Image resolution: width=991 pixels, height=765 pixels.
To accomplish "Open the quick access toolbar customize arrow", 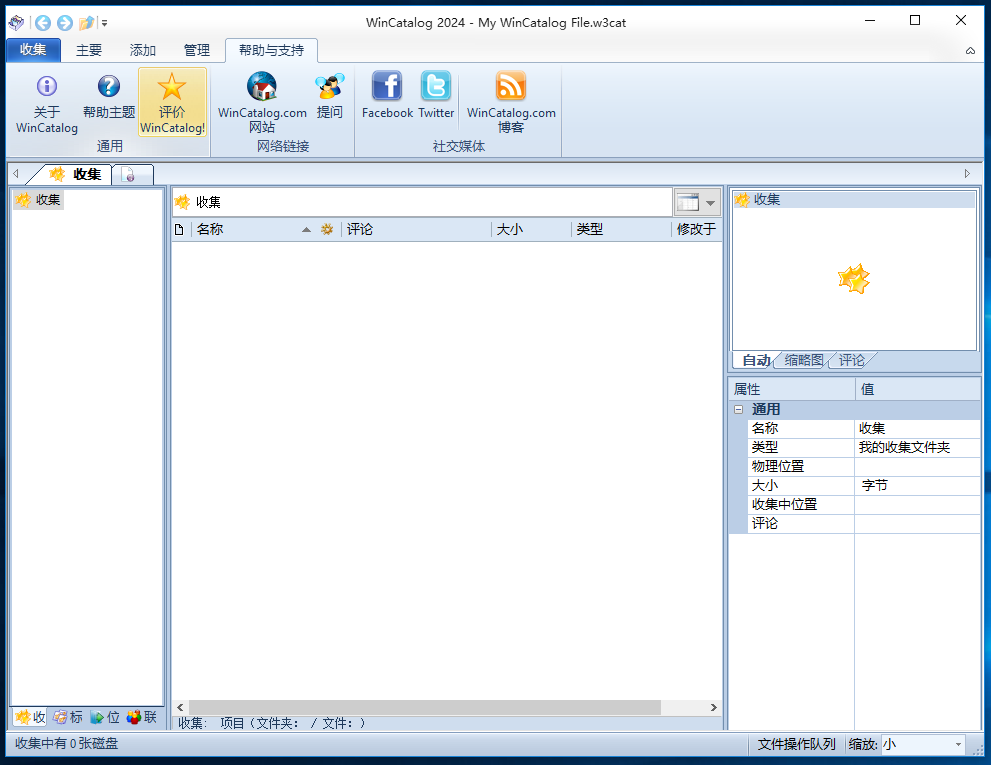I will [105, 22].
